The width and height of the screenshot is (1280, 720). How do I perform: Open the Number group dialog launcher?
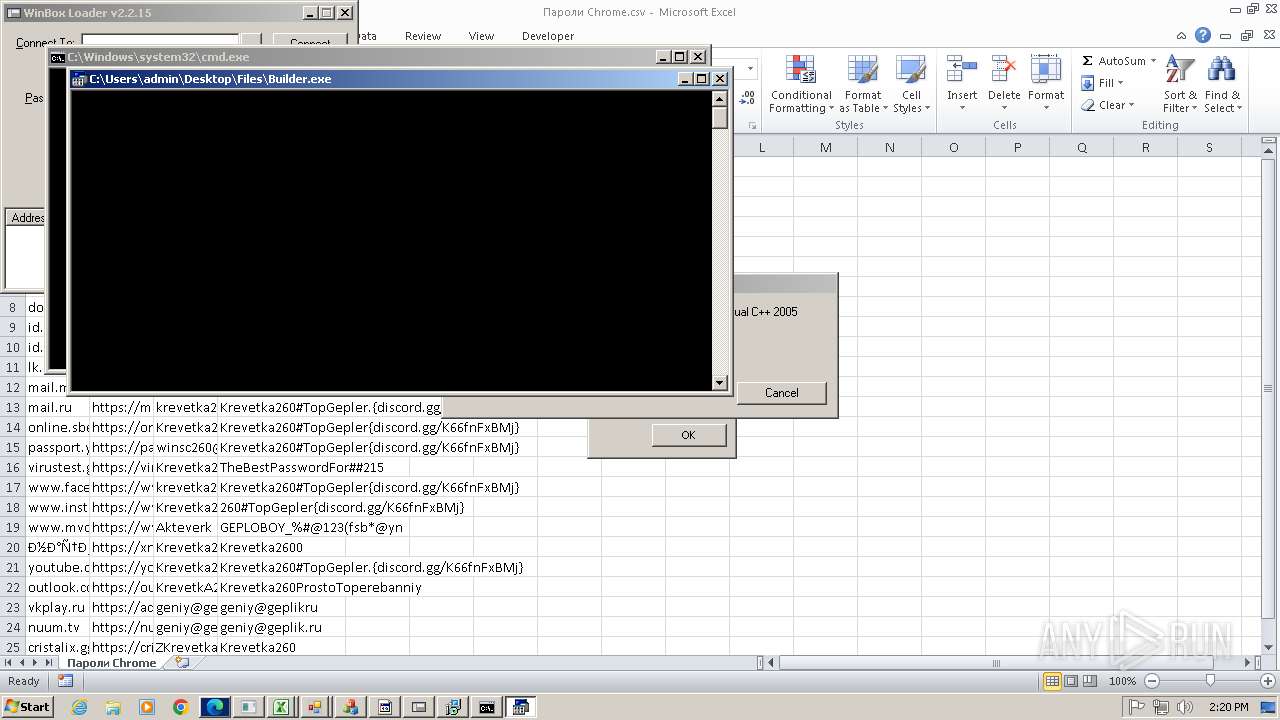[x=752, y=126]
